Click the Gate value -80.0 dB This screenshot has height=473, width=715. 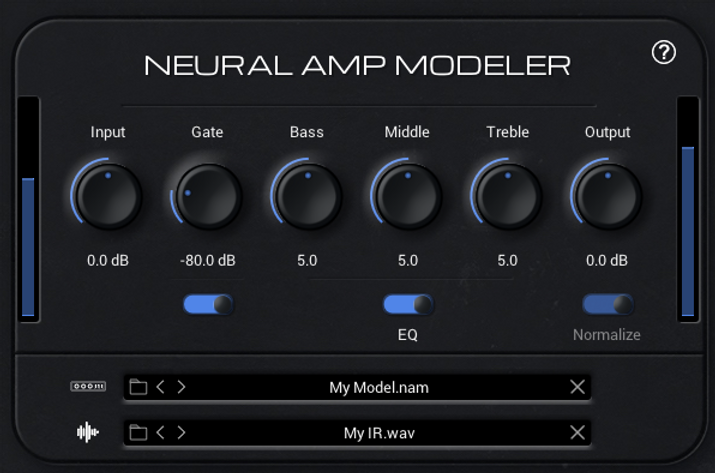click(208, 260)
